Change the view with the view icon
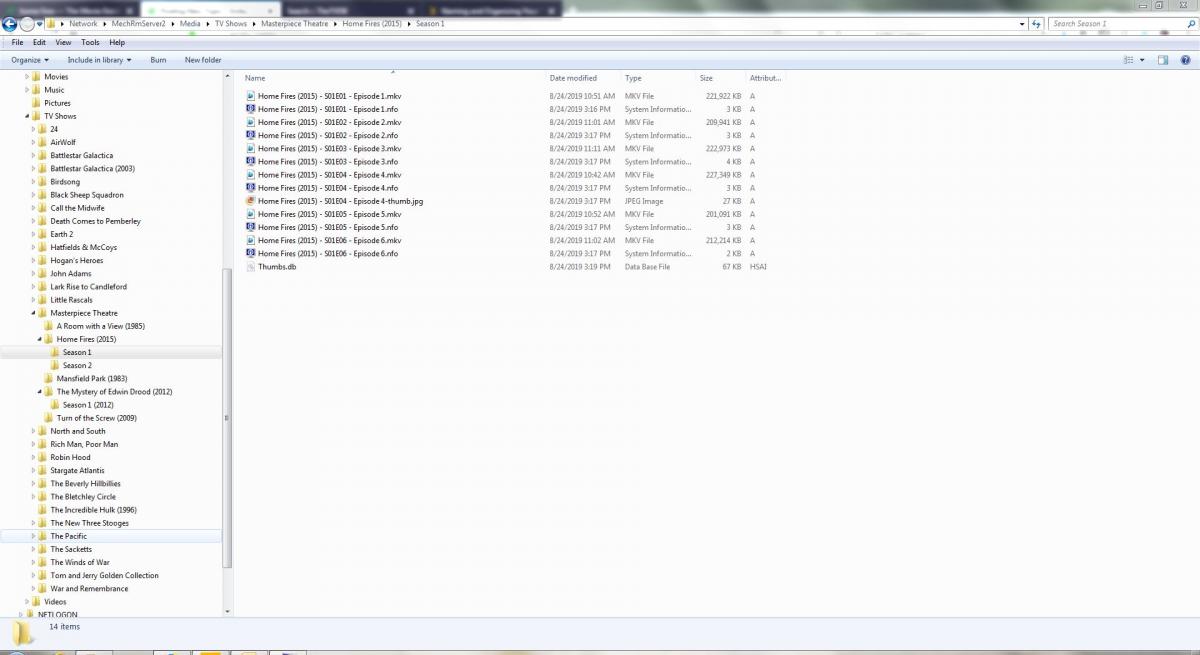Image resolution: width=1200 pixels, height=655 pixels. [1128, 60]
